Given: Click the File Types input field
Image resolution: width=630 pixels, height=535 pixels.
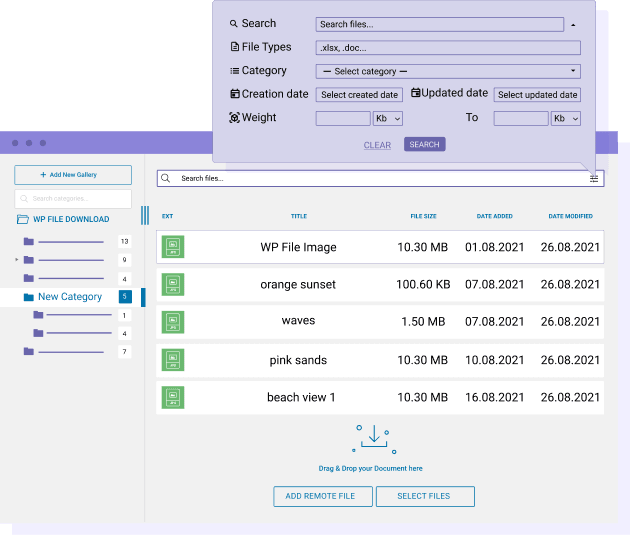Looking at the screenshot, I should pyautogui.click(x=448, y=48).
